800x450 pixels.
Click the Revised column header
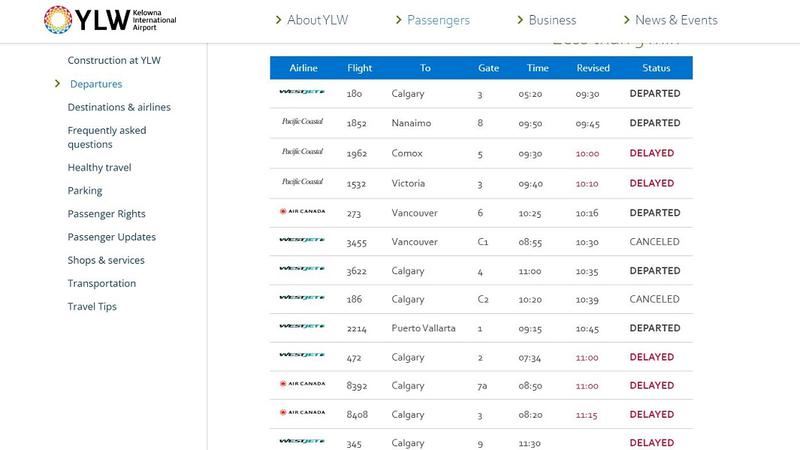[x=593, y=68]
